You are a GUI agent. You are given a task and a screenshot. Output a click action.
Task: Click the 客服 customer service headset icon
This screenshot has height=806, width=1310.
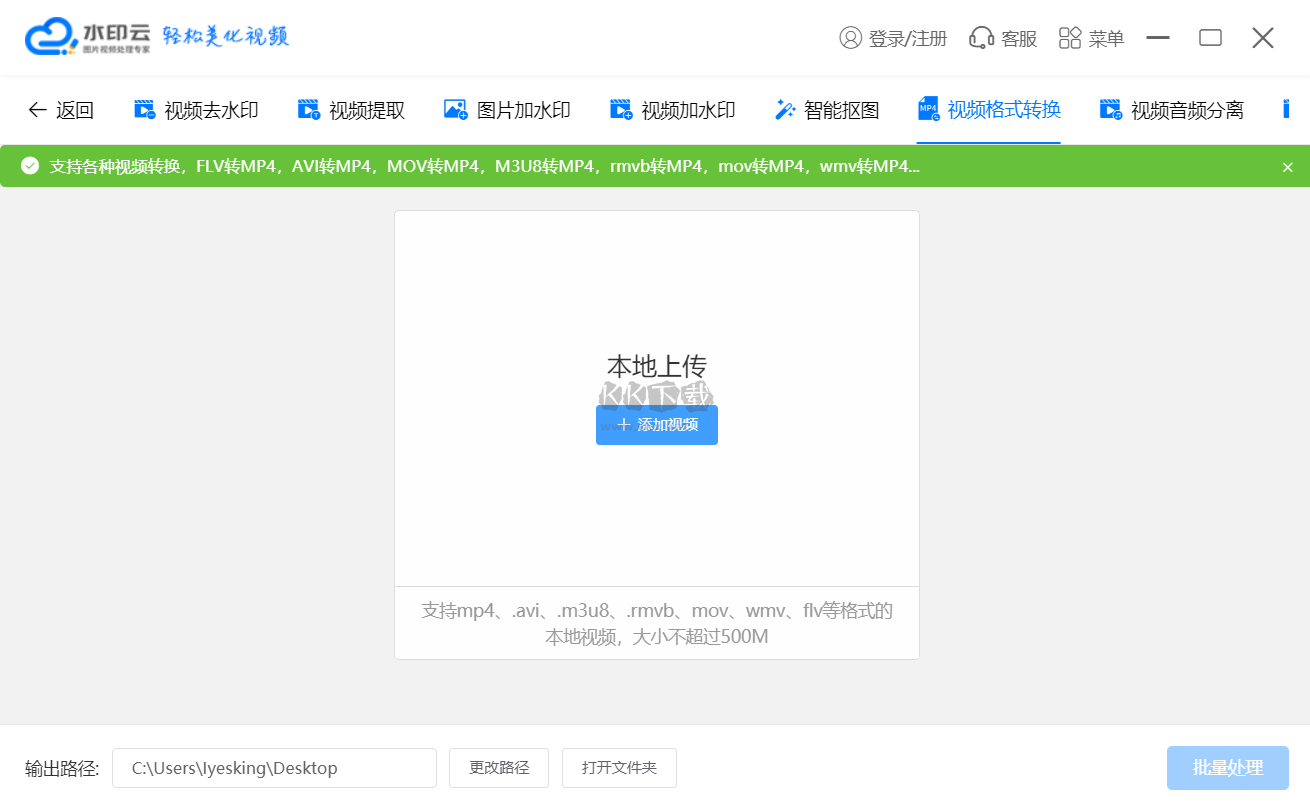979,37
